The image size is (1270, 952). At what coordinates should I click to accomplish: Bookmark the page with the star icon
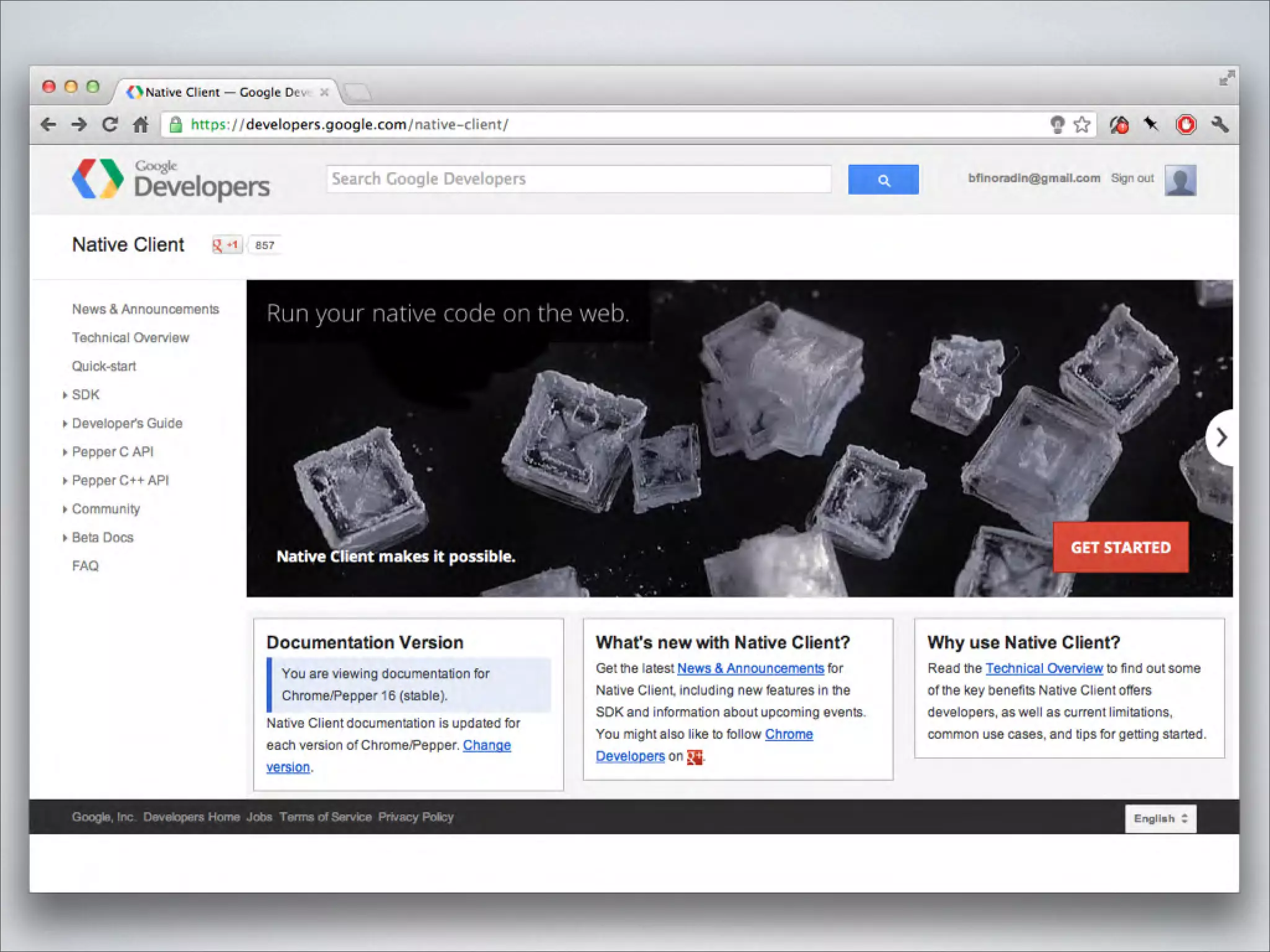[x=1082, y=125]
